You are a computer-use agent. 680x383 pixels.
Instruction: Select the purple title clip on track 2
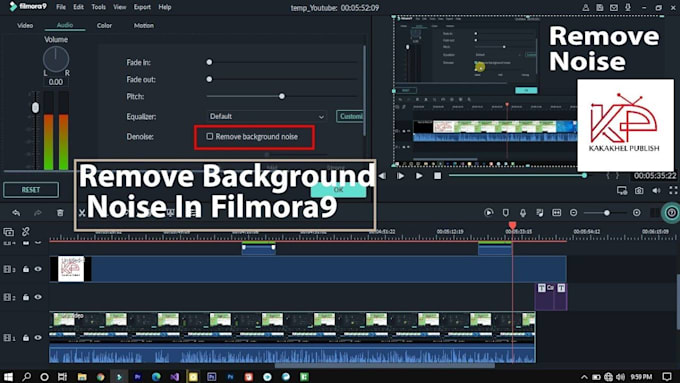(551, 297)
